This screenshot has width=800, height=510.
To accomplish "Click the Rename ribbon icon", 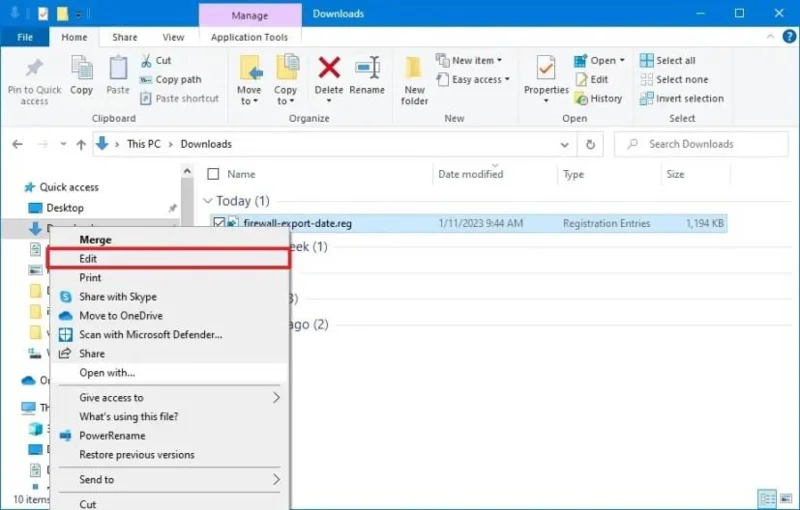I will click(x=367, y=68).
